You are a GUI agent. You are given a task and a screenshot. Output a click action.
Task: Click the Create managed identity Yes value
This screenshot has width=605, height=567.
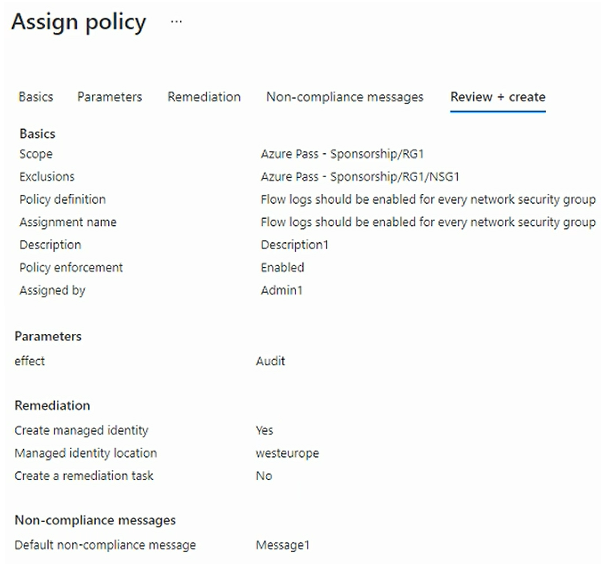point(264,430)
